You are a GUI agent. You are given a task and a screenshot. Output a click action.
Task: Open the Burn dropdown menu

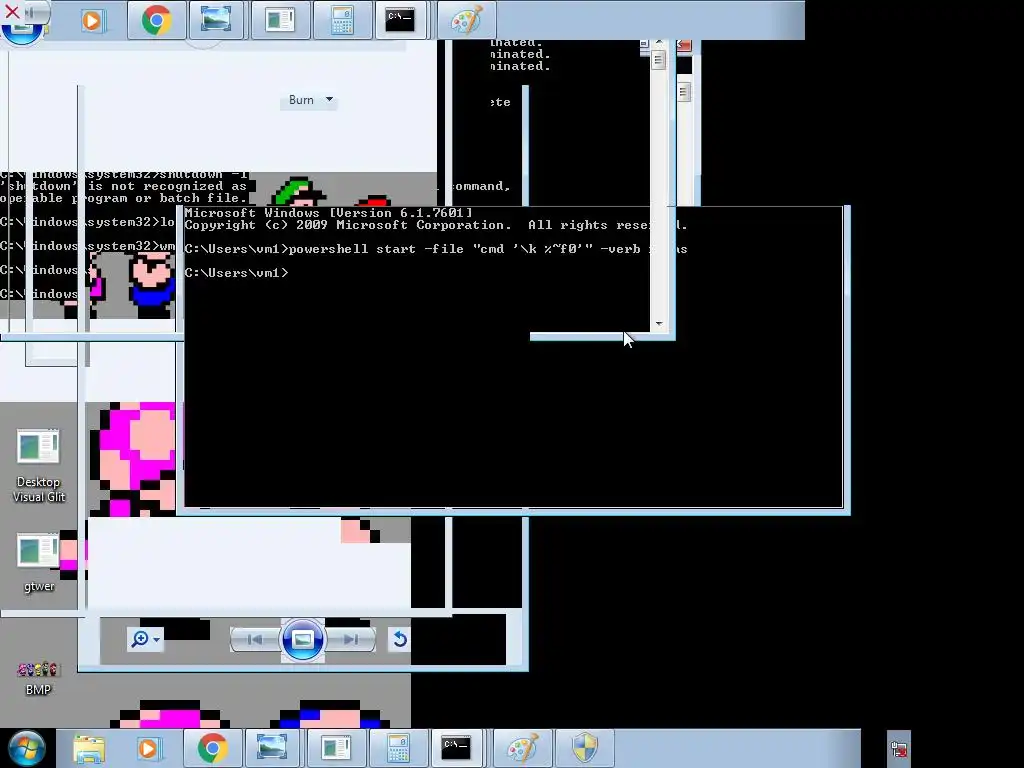click(310, 100)
